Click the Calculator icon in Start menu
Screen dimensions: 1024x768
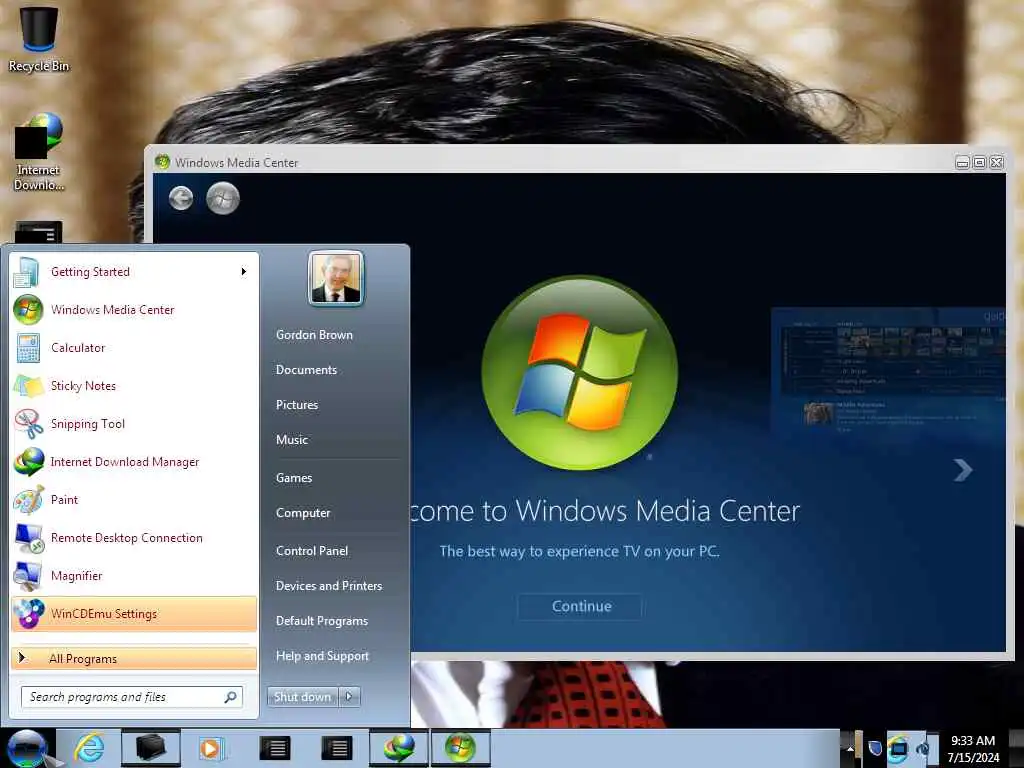pyautogui.click(x=28, y=348)
